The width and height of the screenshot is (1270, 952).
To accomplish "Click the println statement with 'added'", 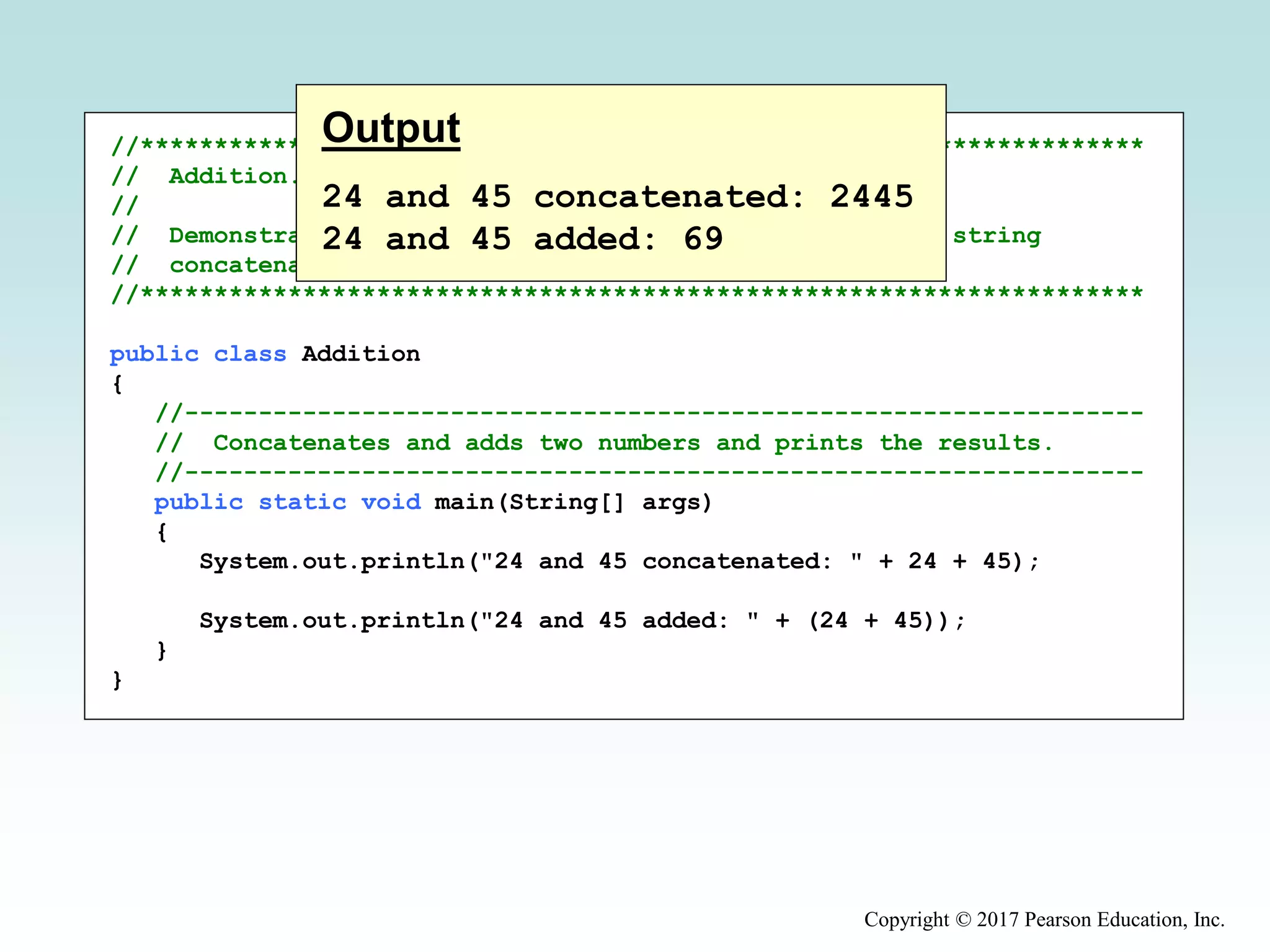I will pyautogui.click(x=582, y=620).
